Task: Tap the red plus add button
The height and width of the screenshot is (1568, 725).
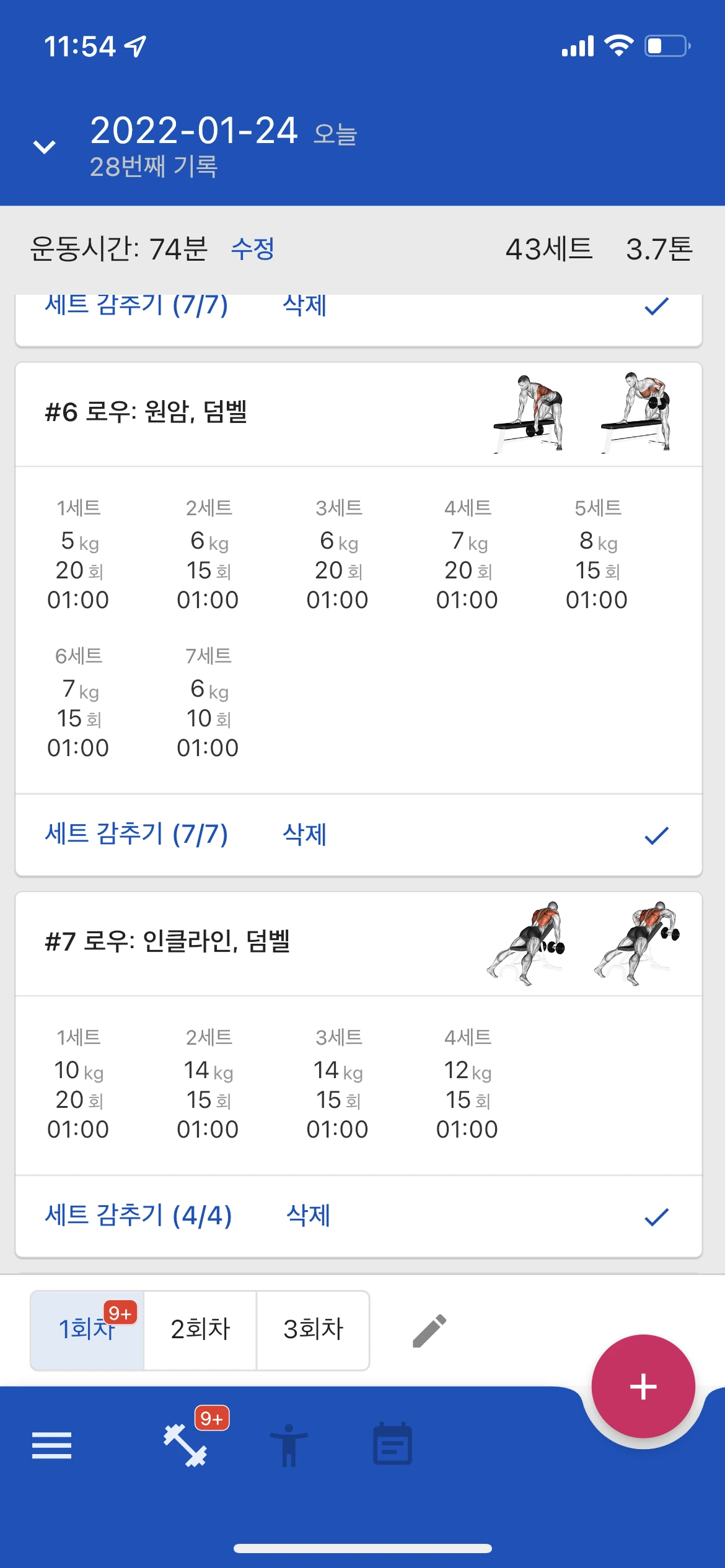Action: coord(643,1386)
